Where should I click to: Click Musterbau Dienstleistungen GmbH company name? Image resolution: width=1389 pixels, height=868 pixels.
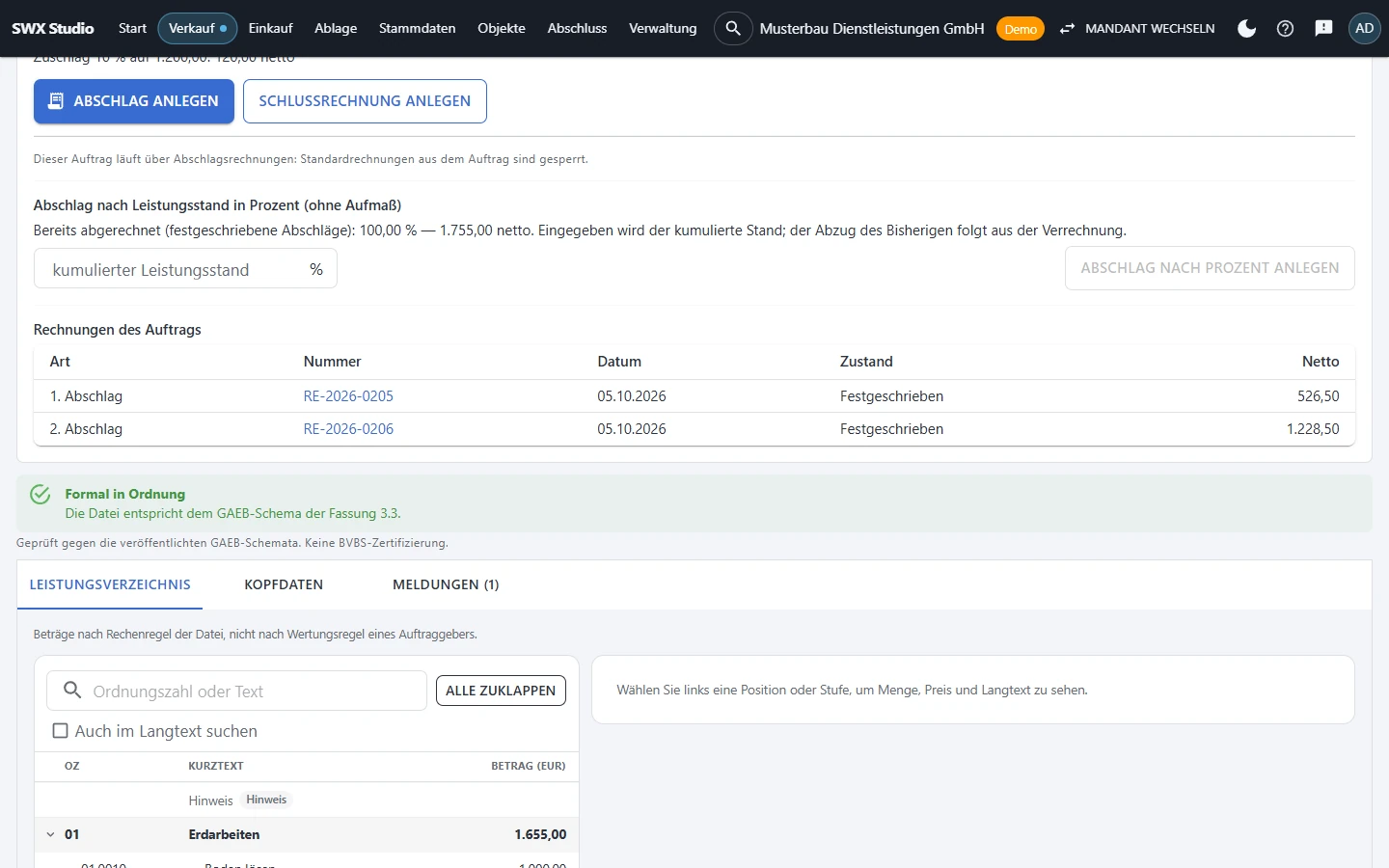[x=872, y=29]
